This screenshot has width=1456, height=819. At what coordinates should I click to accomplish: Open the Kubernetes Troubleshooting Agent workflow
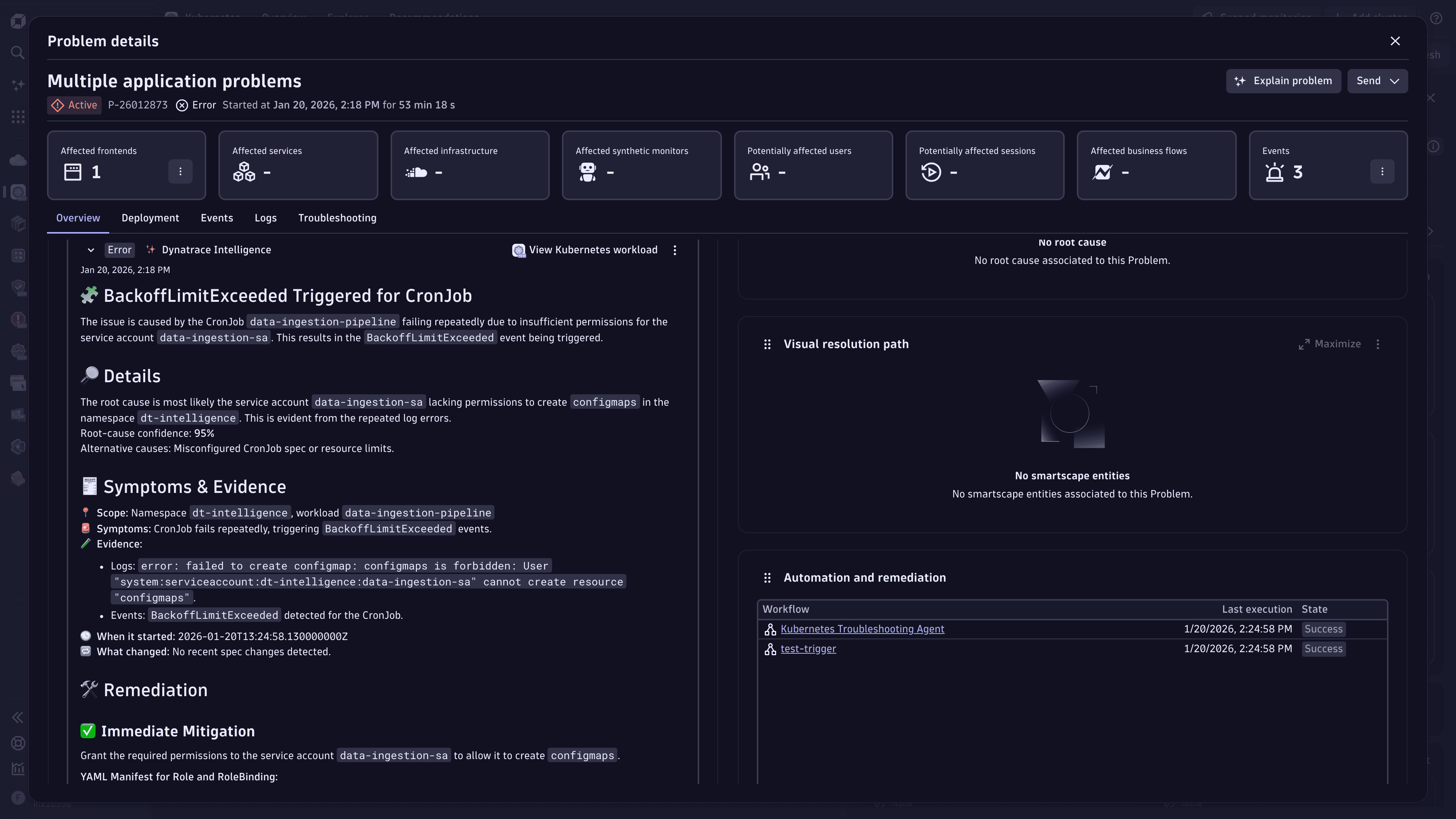coord(863,629)
